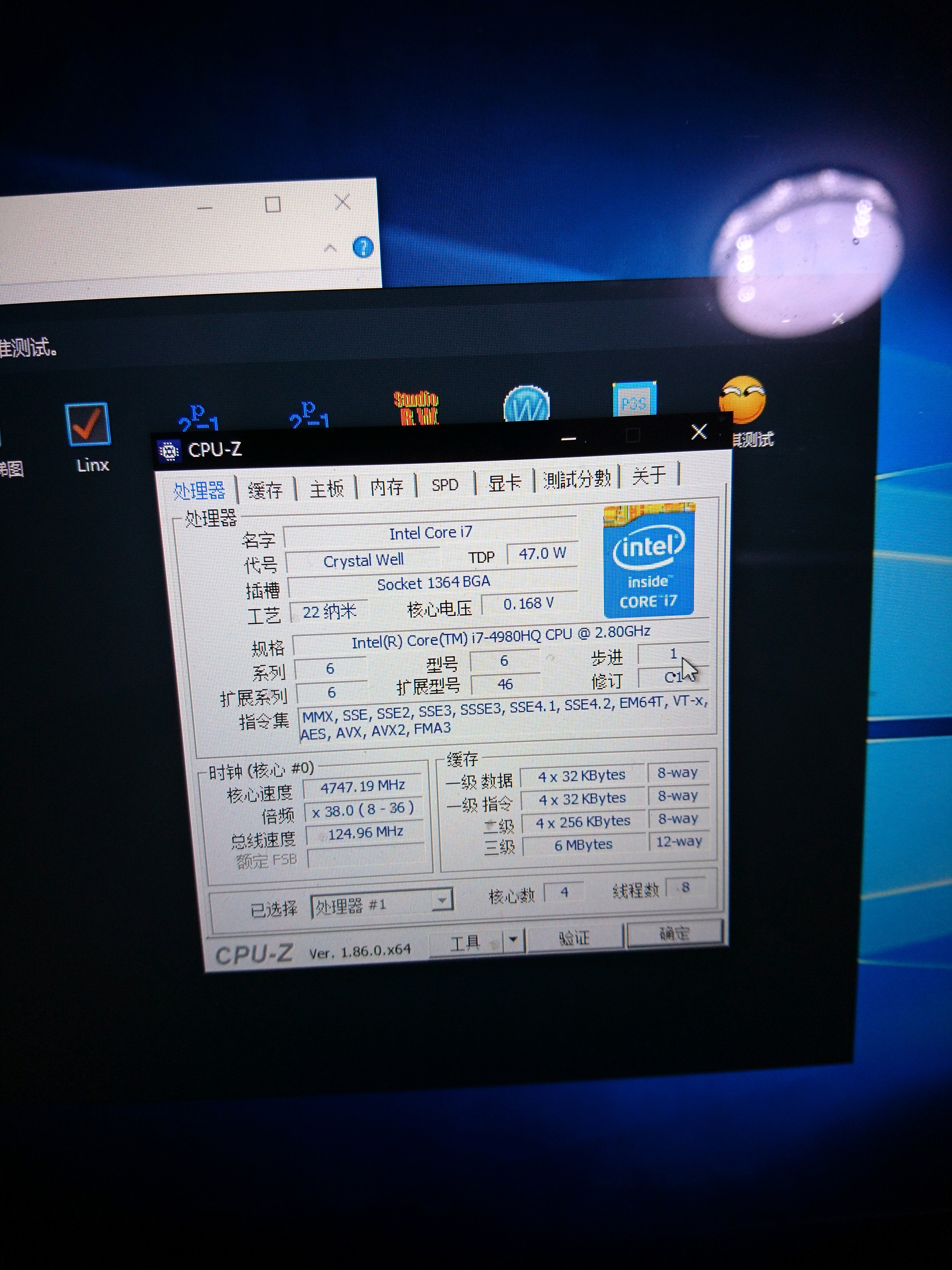
Task: Minimize the CPU-Z window
Action: click(569, 439)
